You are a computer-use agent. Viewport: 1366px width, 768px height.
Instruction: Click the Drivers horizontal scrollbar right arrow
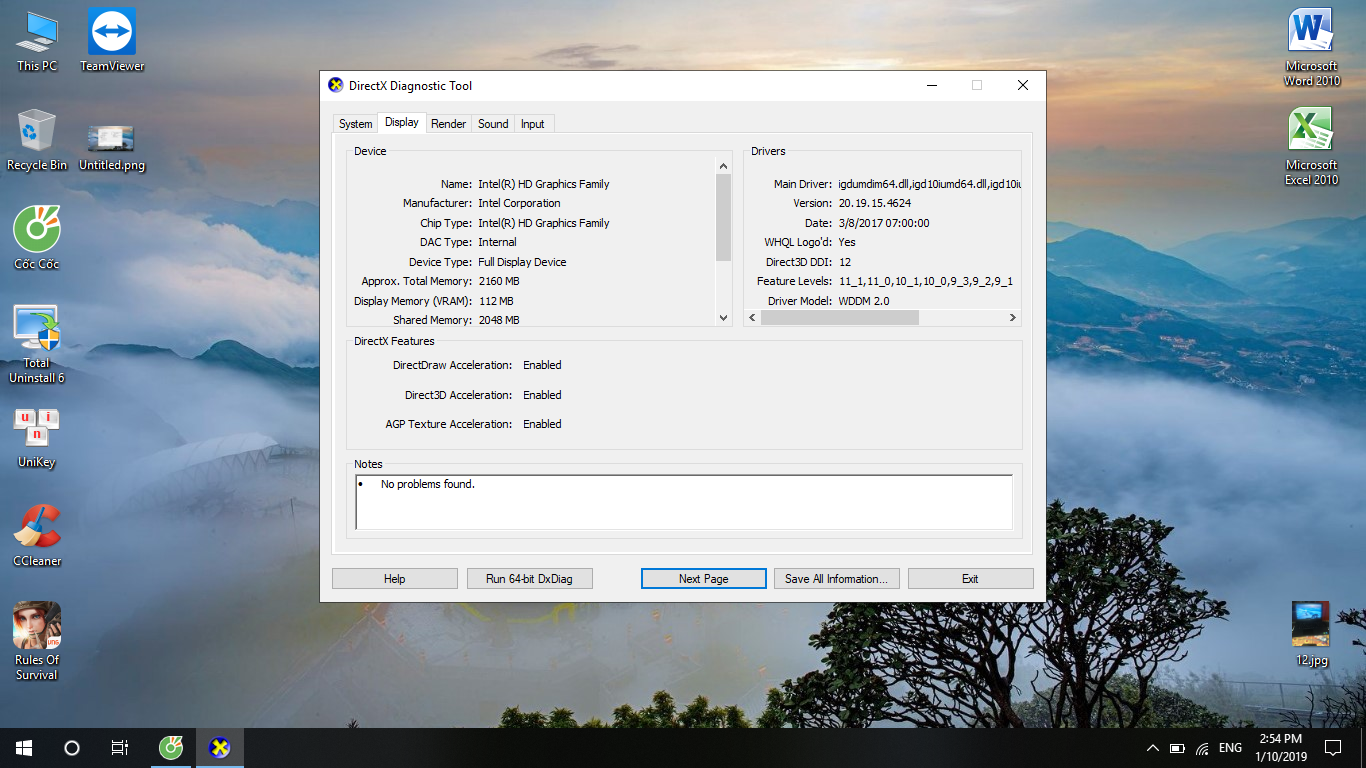click(1012, 318)
